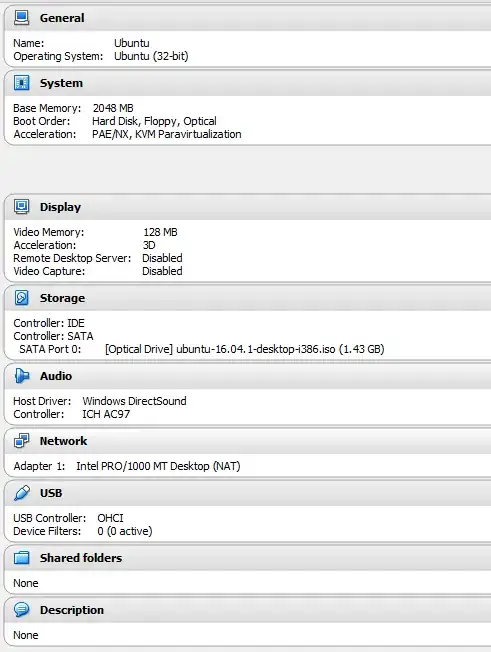
Task: Click the Storage section disk icon
Action: (22, 298)
